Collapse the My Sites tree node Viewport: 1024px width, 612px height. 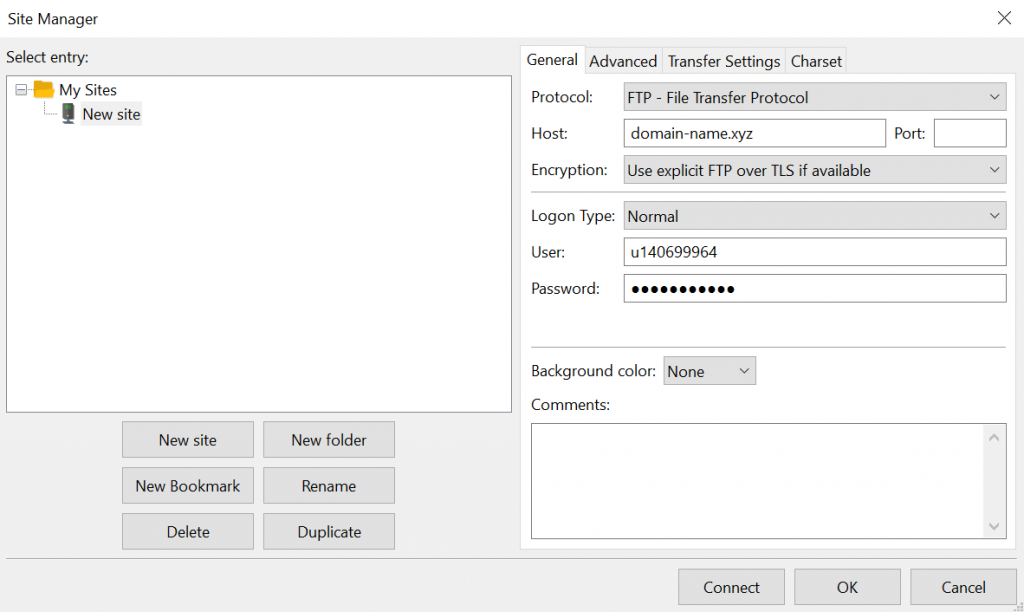pyautogui.click(x=21, y=90)
